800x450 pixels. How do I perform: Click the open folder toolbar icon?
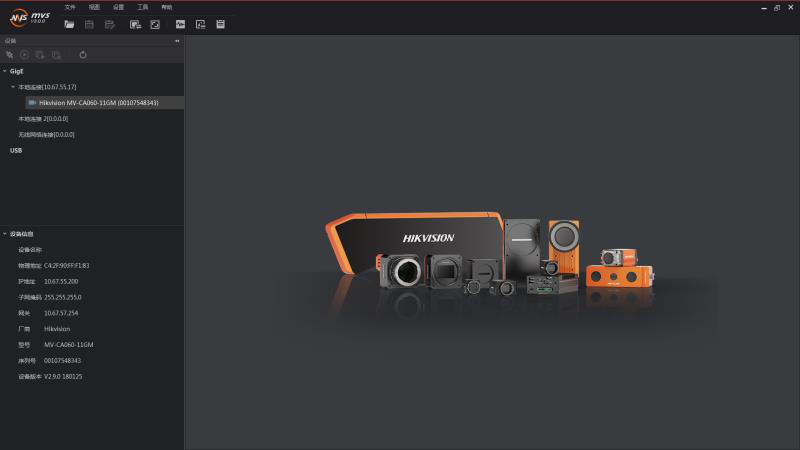(69, 24)
